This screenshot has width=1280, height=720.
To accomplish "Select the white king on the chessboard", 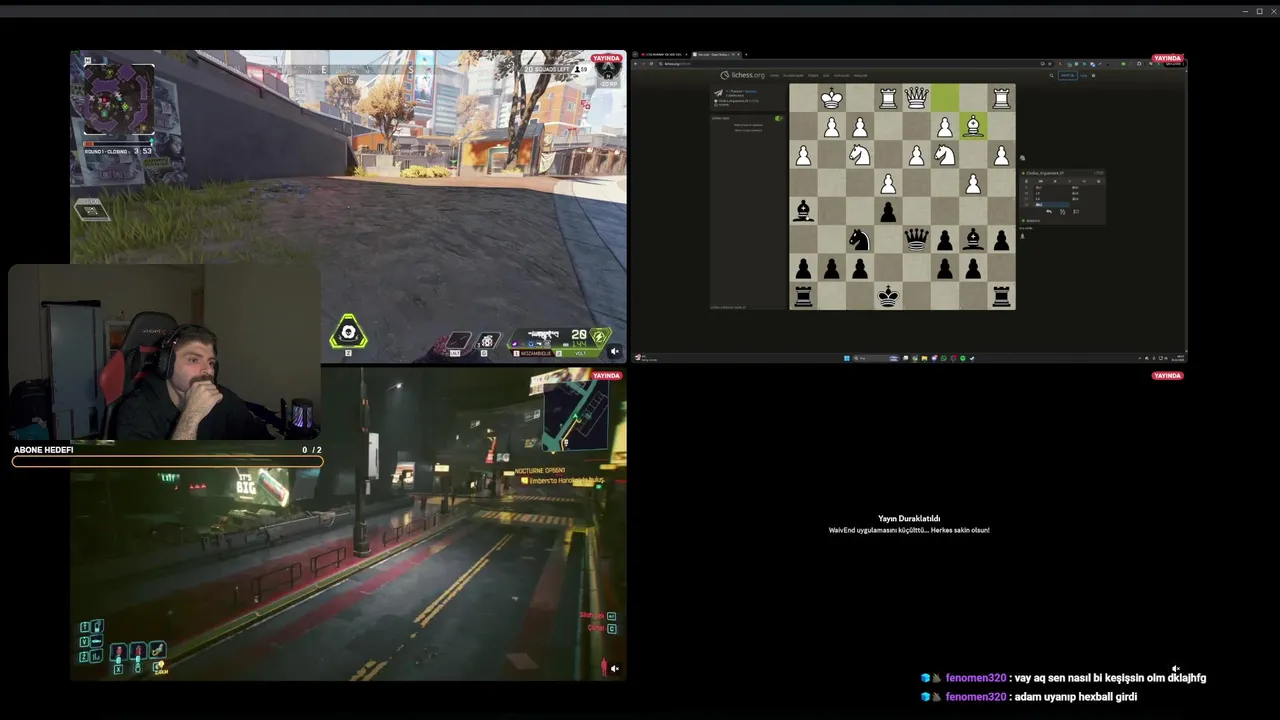I will (x=831, y=98).
